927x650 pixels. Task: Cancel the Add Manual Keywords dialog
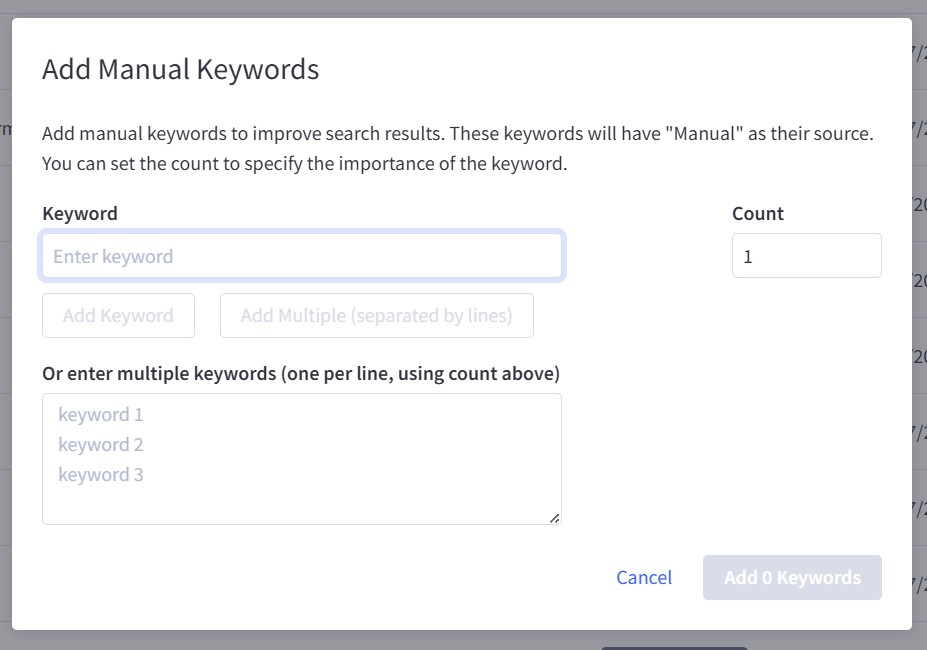click(644, 577)
